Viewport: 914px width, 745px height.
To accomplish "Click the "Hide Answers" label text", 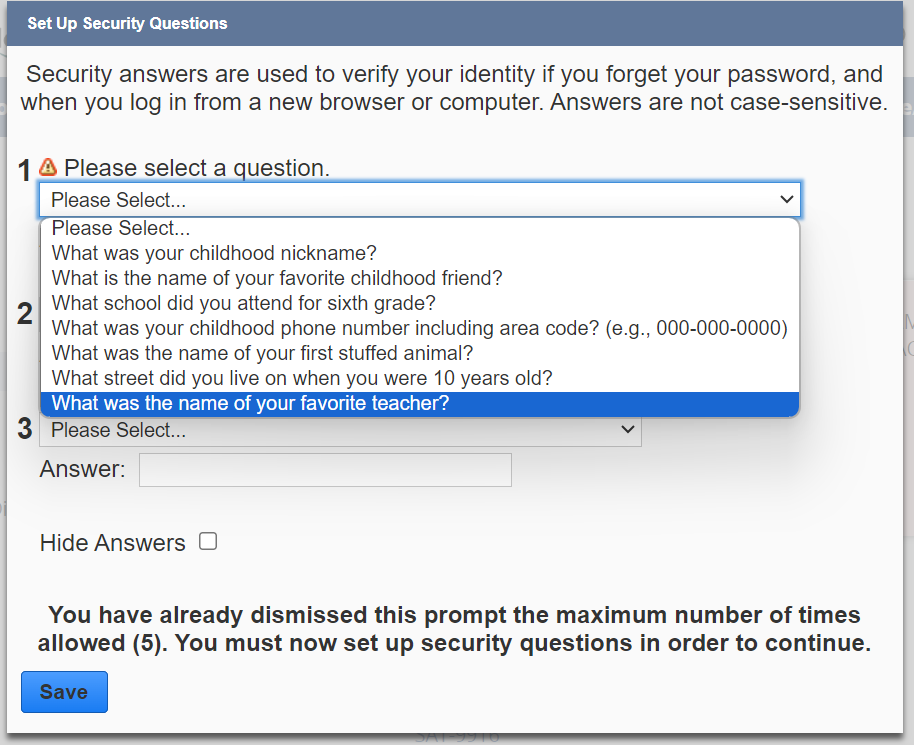I will [112, 543].
